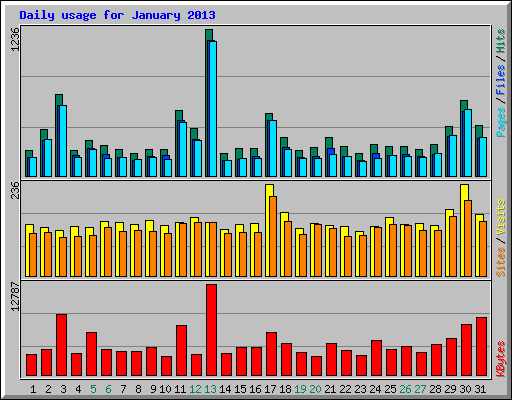Viewport: 512px width, 400px height.
Task: Click green weekend day label 20
Action: pos(315,389)
